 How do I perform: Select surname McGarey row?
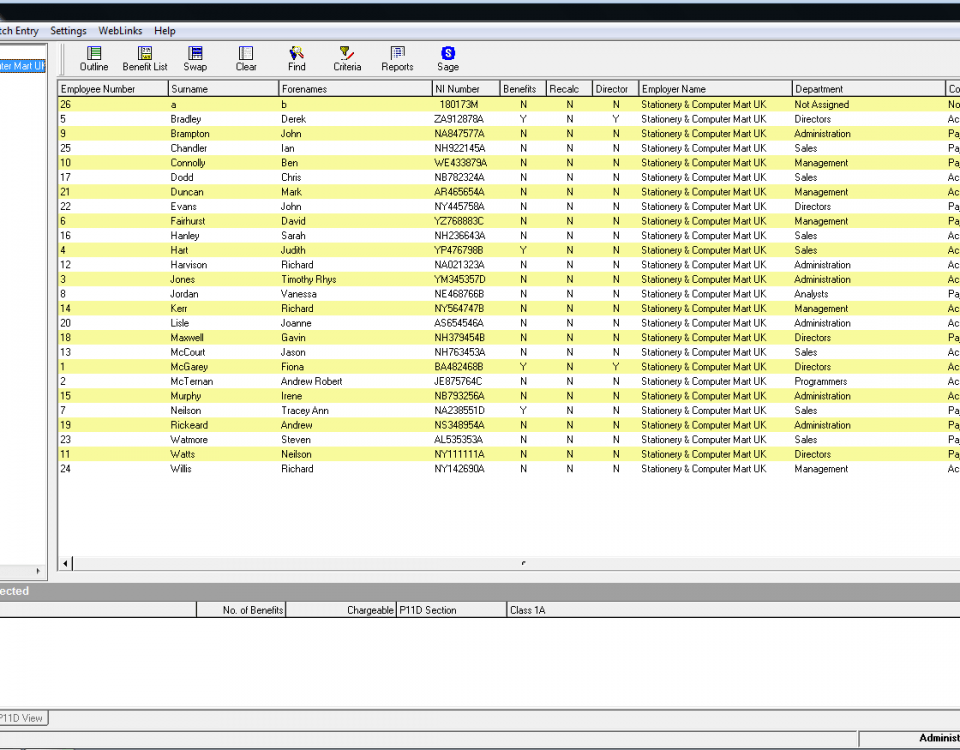pyautogui.click(x=189, y=367)
